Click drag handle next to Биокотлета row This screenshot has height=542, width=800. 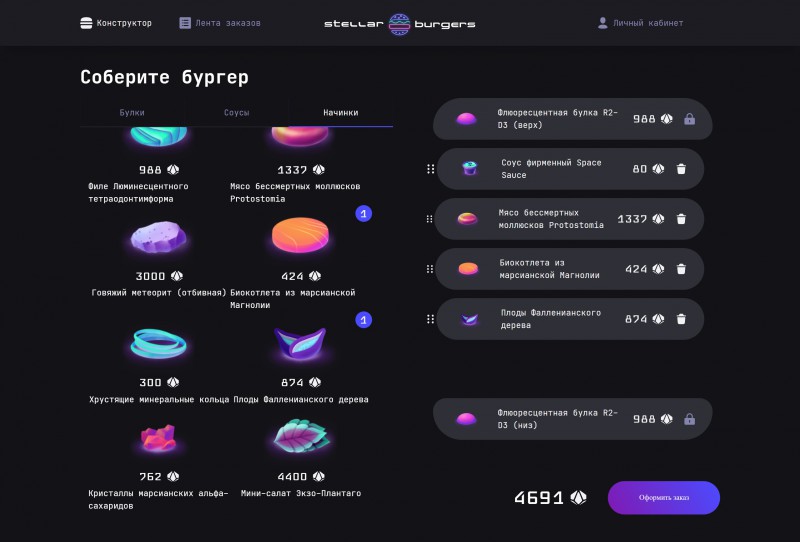click(430, 269)
